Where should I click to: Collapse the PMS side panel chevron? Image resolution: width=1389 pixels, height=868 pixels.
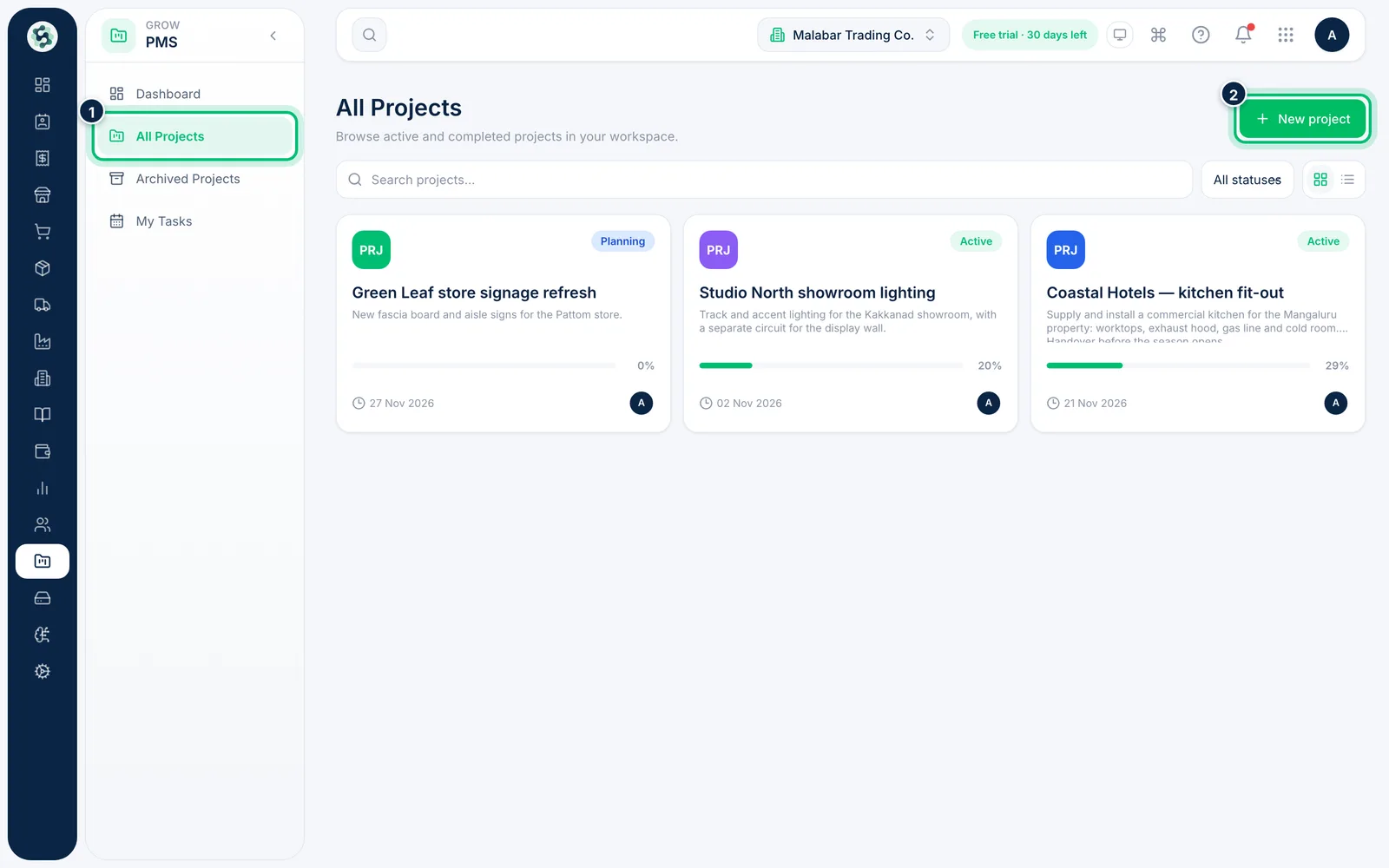click(x=273, y=36)
